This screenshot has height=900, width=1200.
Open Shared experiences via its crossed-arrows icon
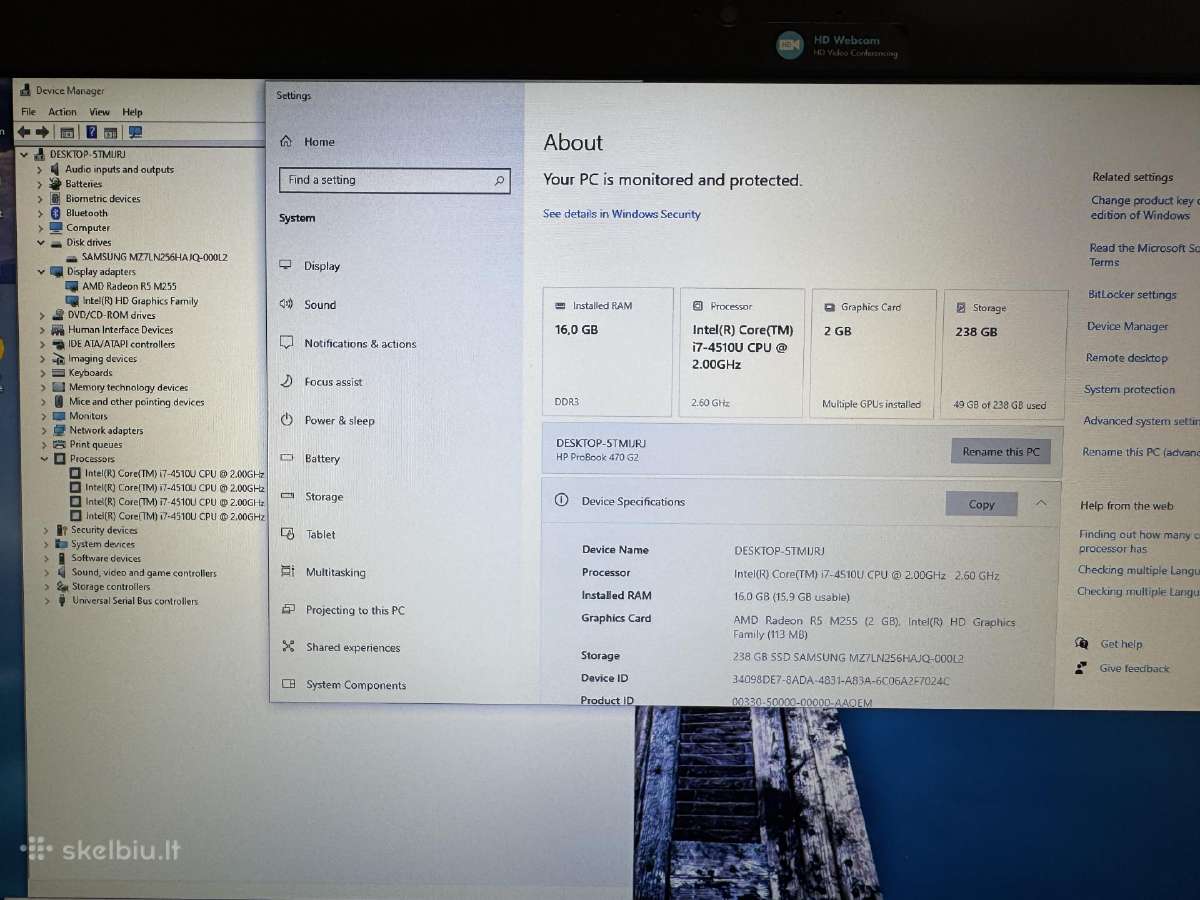coord(288,647)
